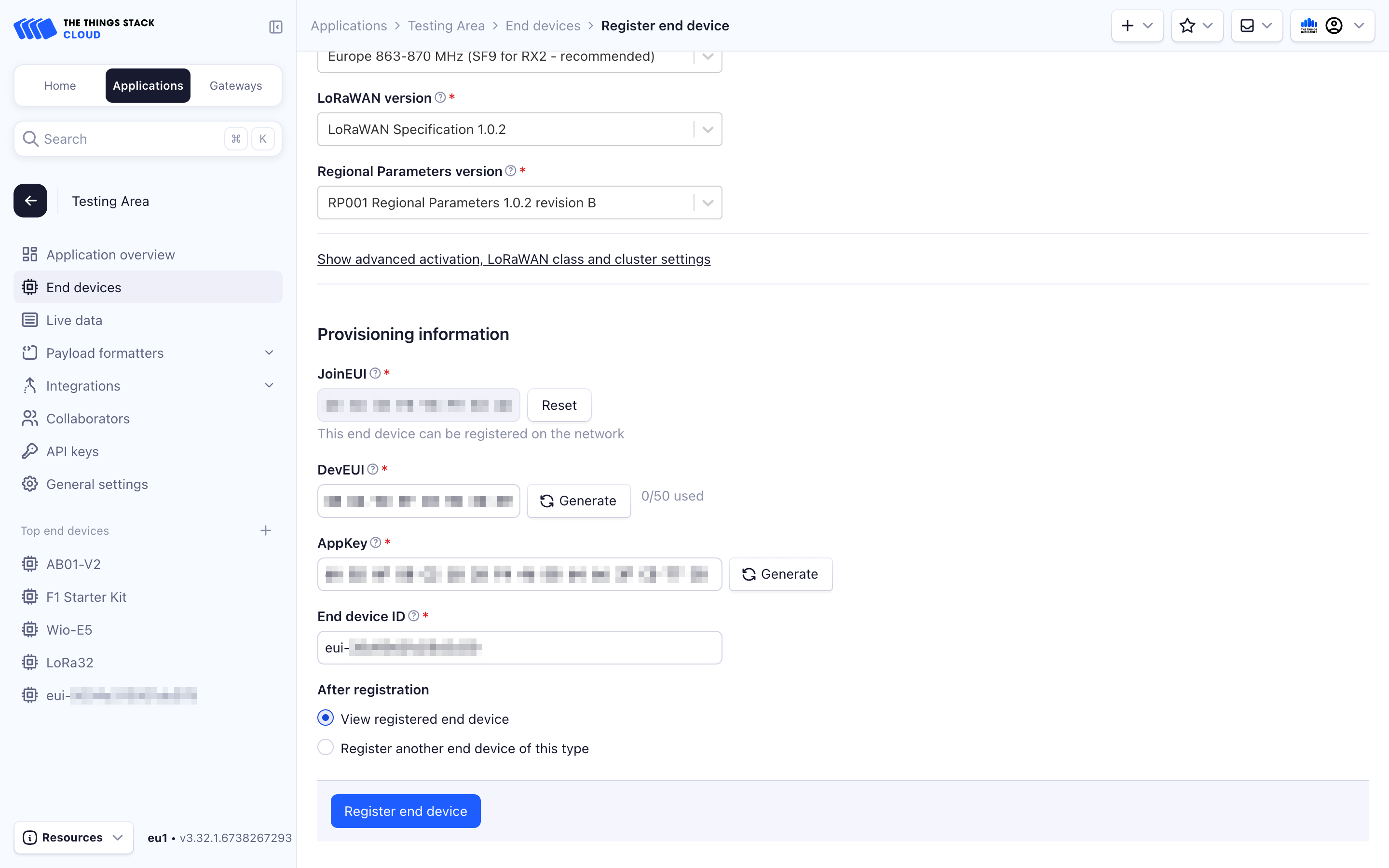Select Live data in the sidebar

point(73,320)
